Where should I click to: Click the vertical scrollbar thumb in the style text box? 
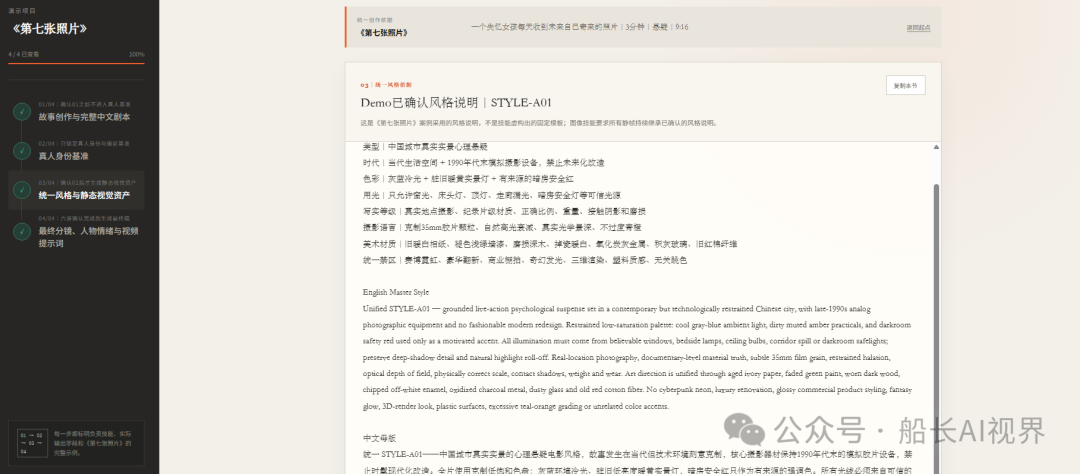click(x=936, y=329)
